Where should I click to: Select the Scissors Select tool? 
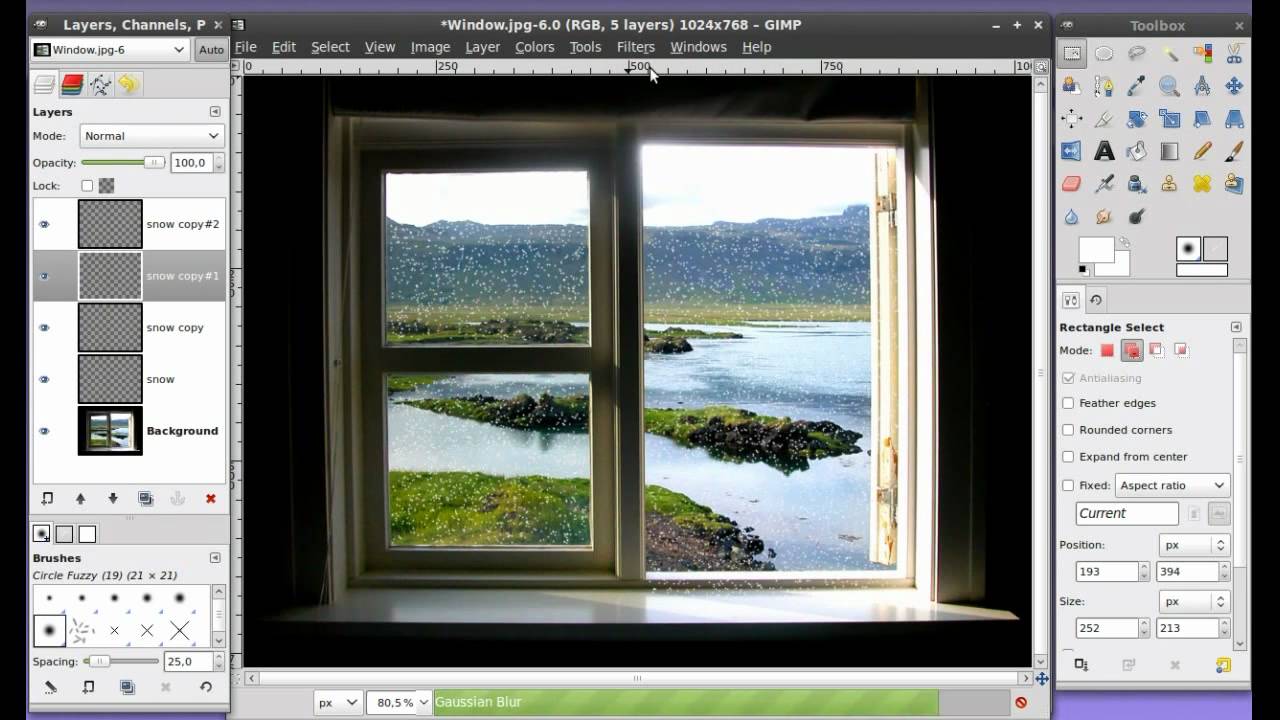(x=1234, y=54)
